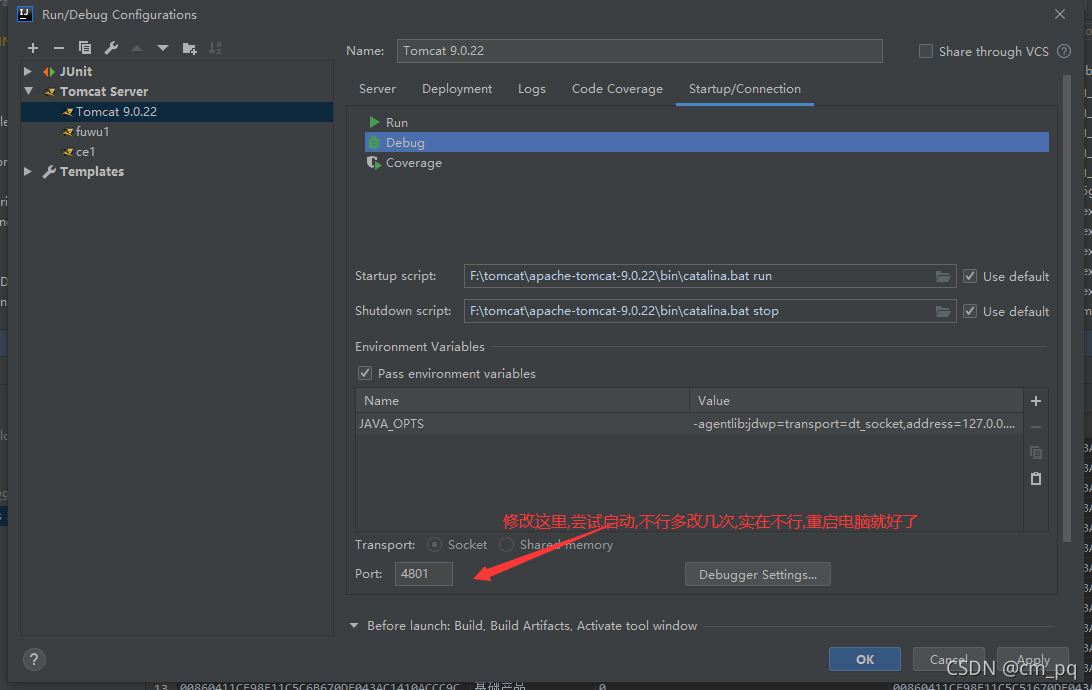The height and width of the screenshot is (690, 1092).
Task: Click the Coverage shield icon in list
Action: coord(374,163)
